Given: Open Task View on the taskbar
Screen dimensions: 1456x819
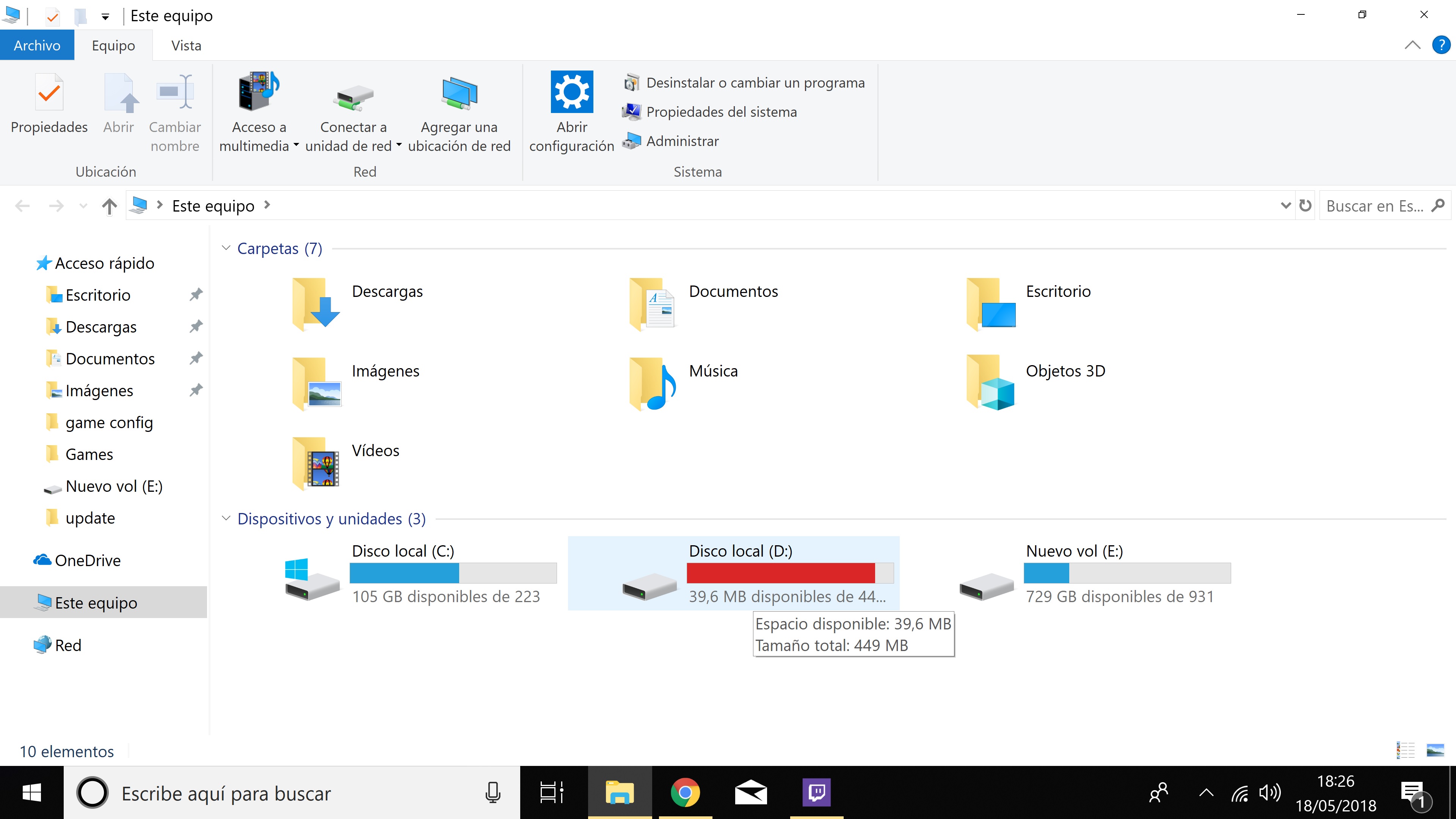Looking at the screenshot, I should (552, 793).
